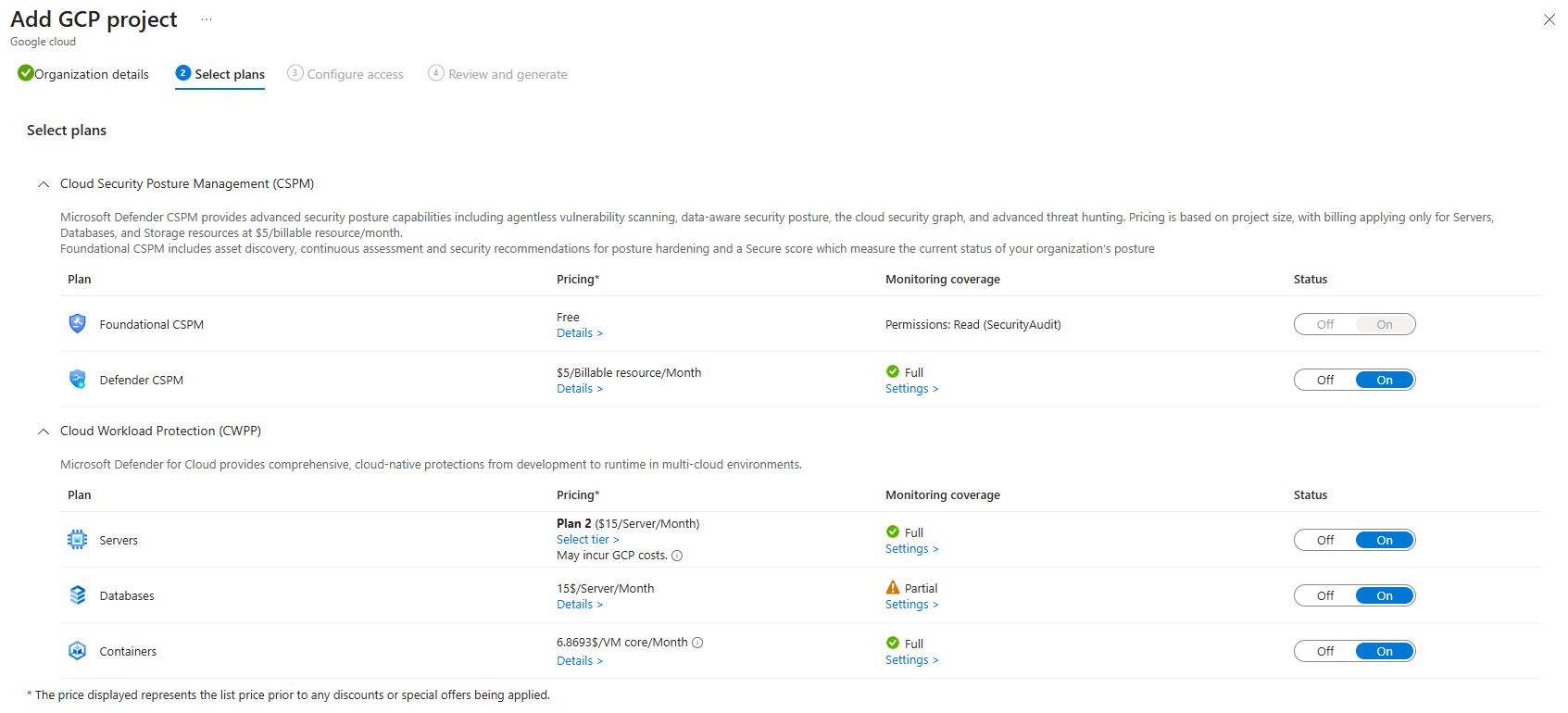
Task: Open Details link for Foundational CSPM pricing
Action: click(580, 333)
